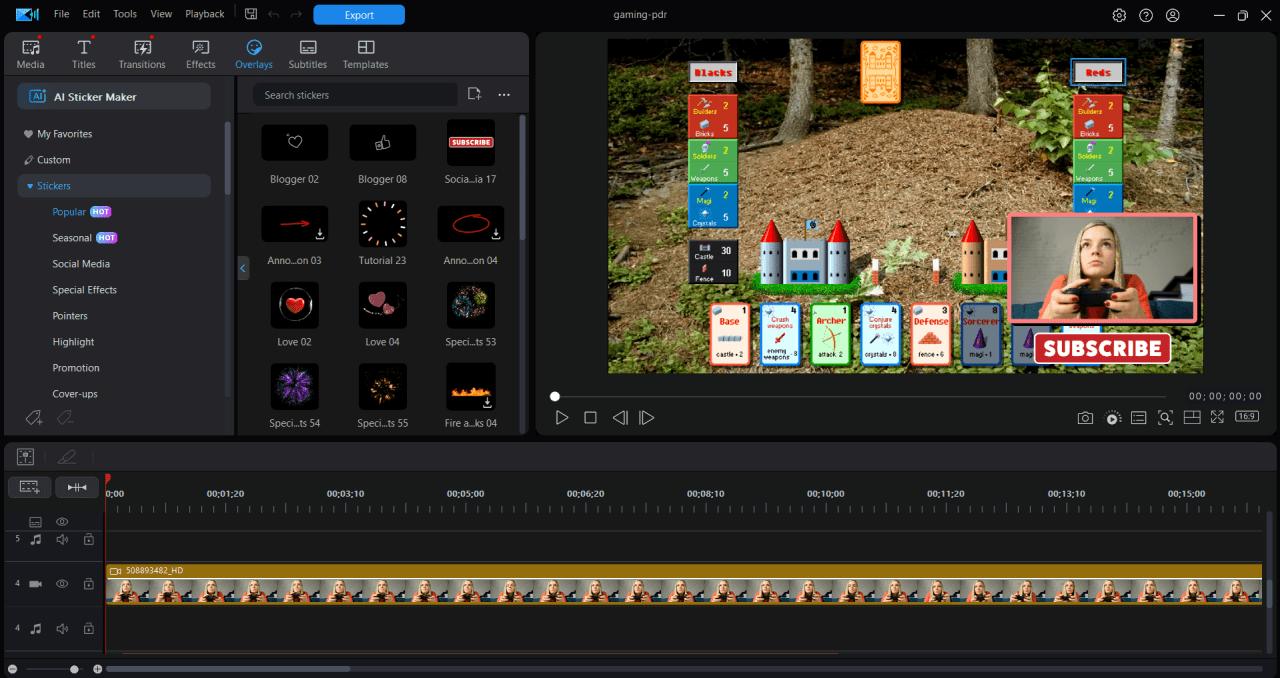Screen dimensions: 1280x678
Task: Open the settings gear in title bar
Action: click(x=1119, y=15)
